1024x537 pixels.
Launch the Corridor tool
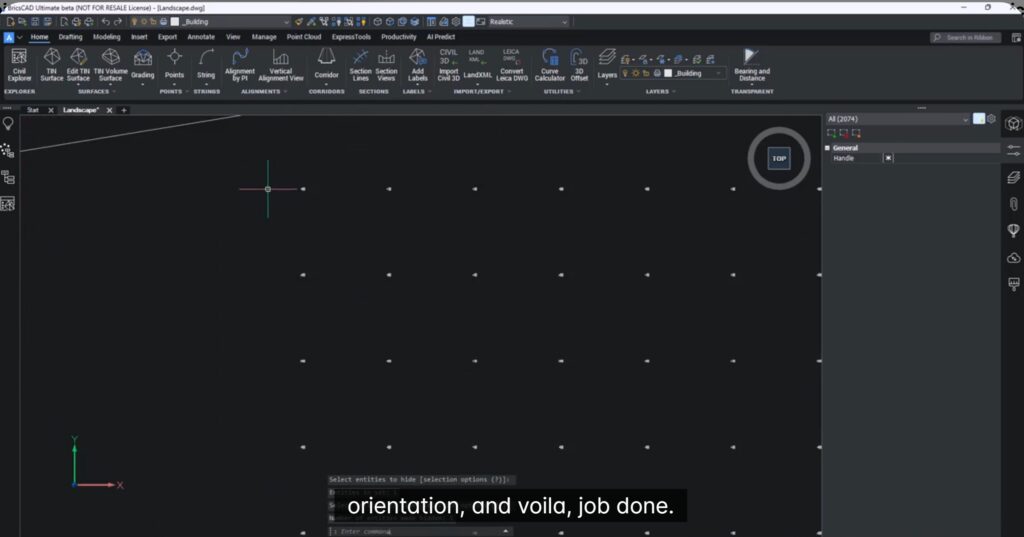click(326, 65)
